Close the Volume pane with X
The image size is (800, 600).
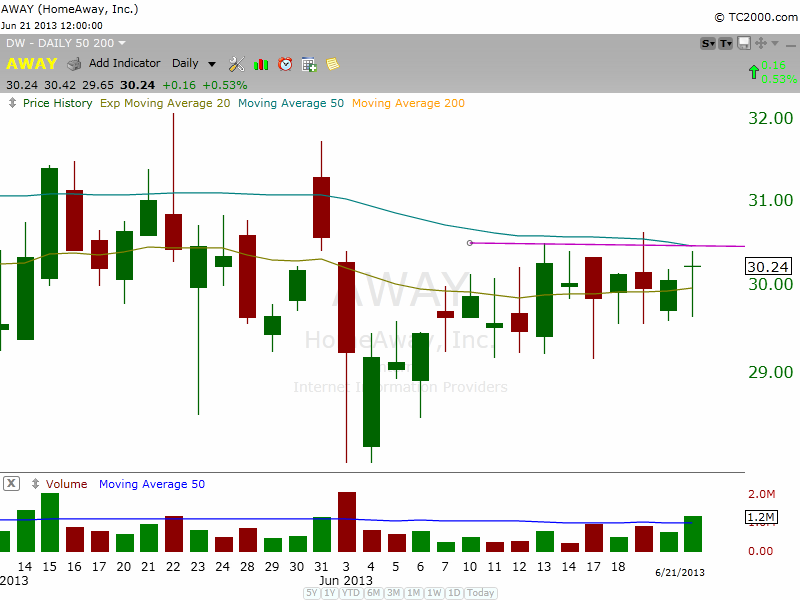[11, 484]
